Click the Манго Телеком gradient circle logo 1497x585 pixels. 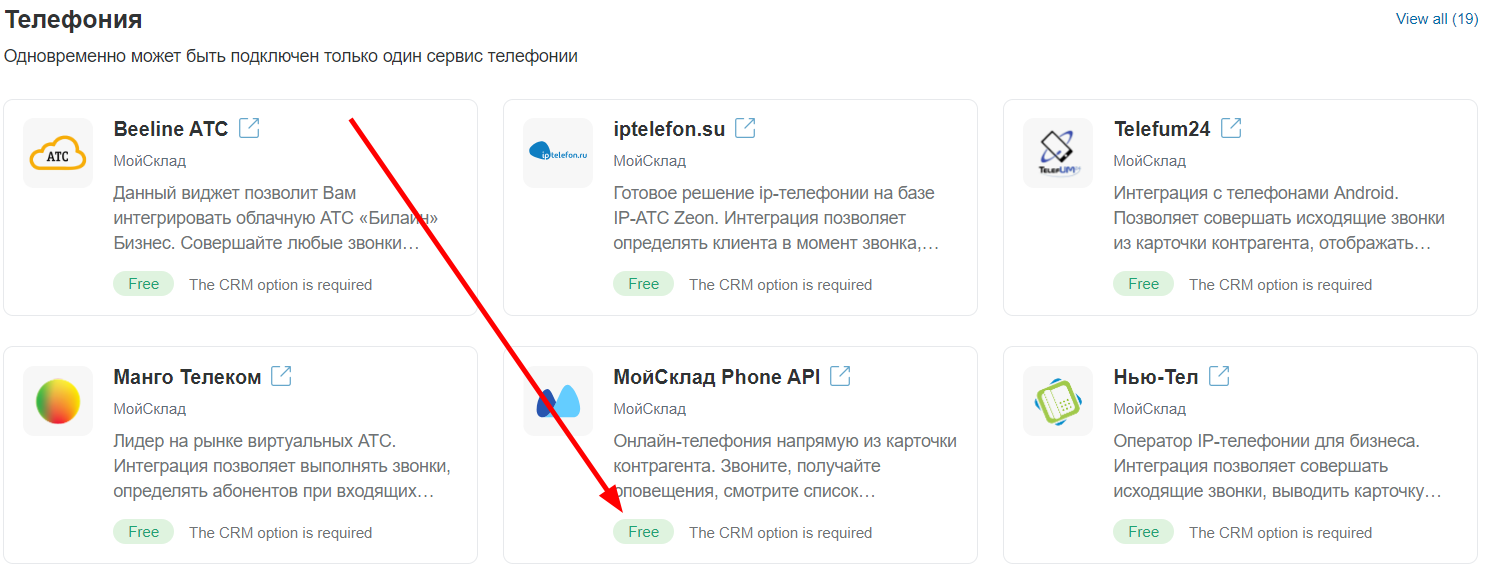(x=58, y=401)
